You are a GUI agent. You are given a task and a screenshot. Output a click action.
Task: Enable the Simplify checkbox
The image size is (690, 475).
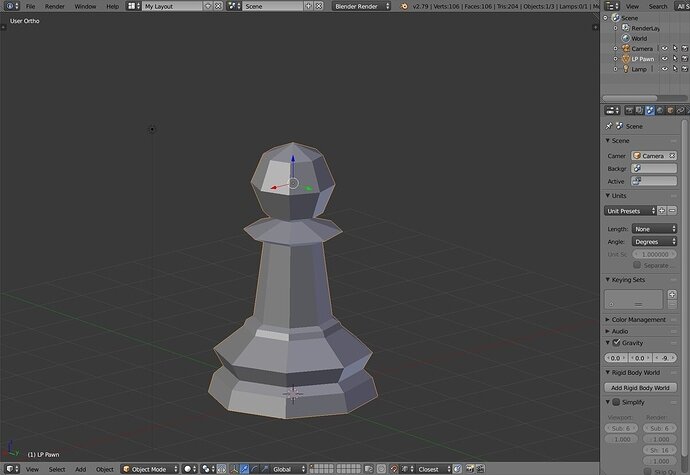(x=616, y=402)
